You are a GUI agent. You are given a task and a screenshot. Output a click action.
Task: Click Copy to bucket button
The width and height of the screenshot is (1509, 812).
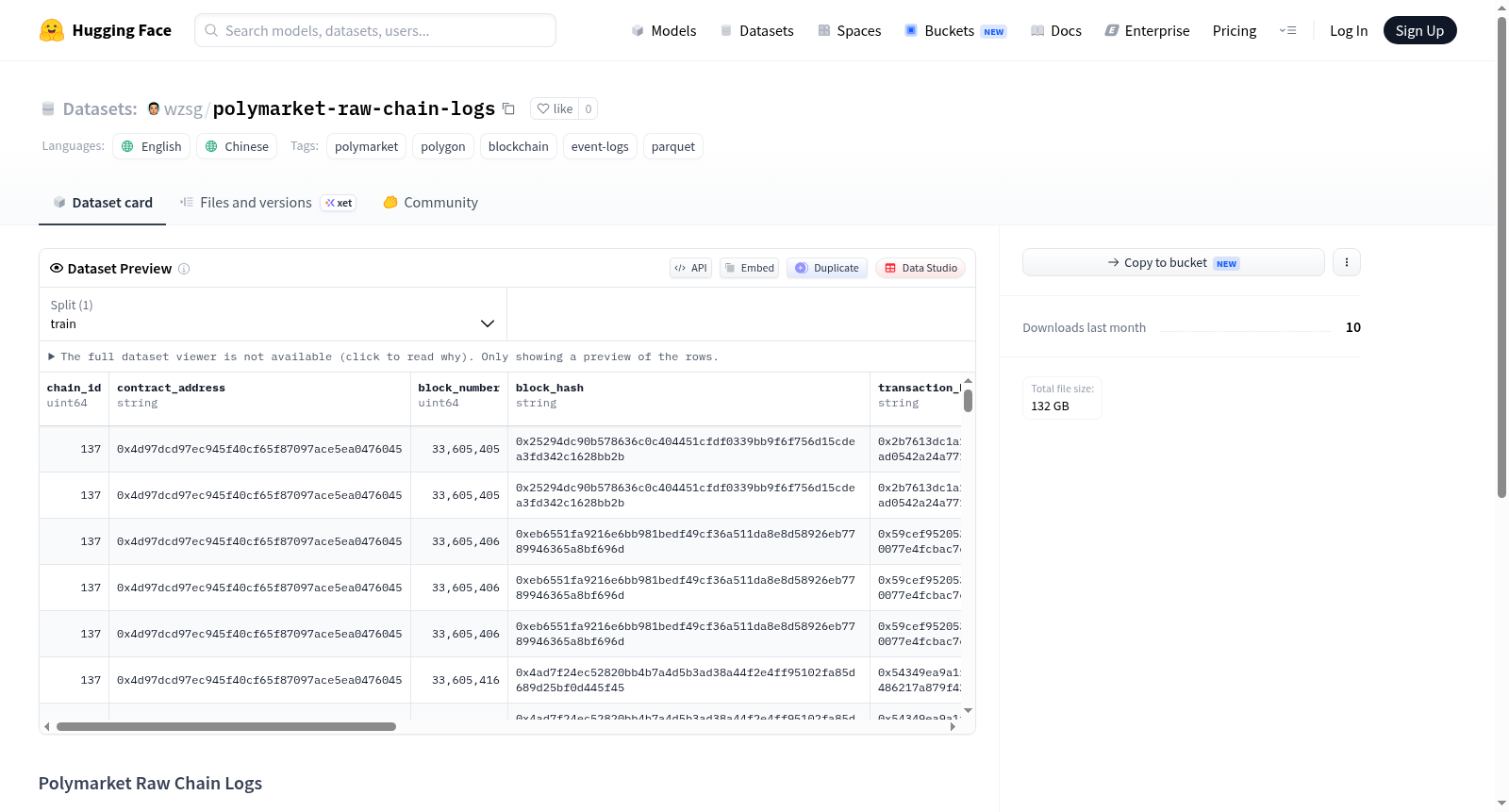1173,262
